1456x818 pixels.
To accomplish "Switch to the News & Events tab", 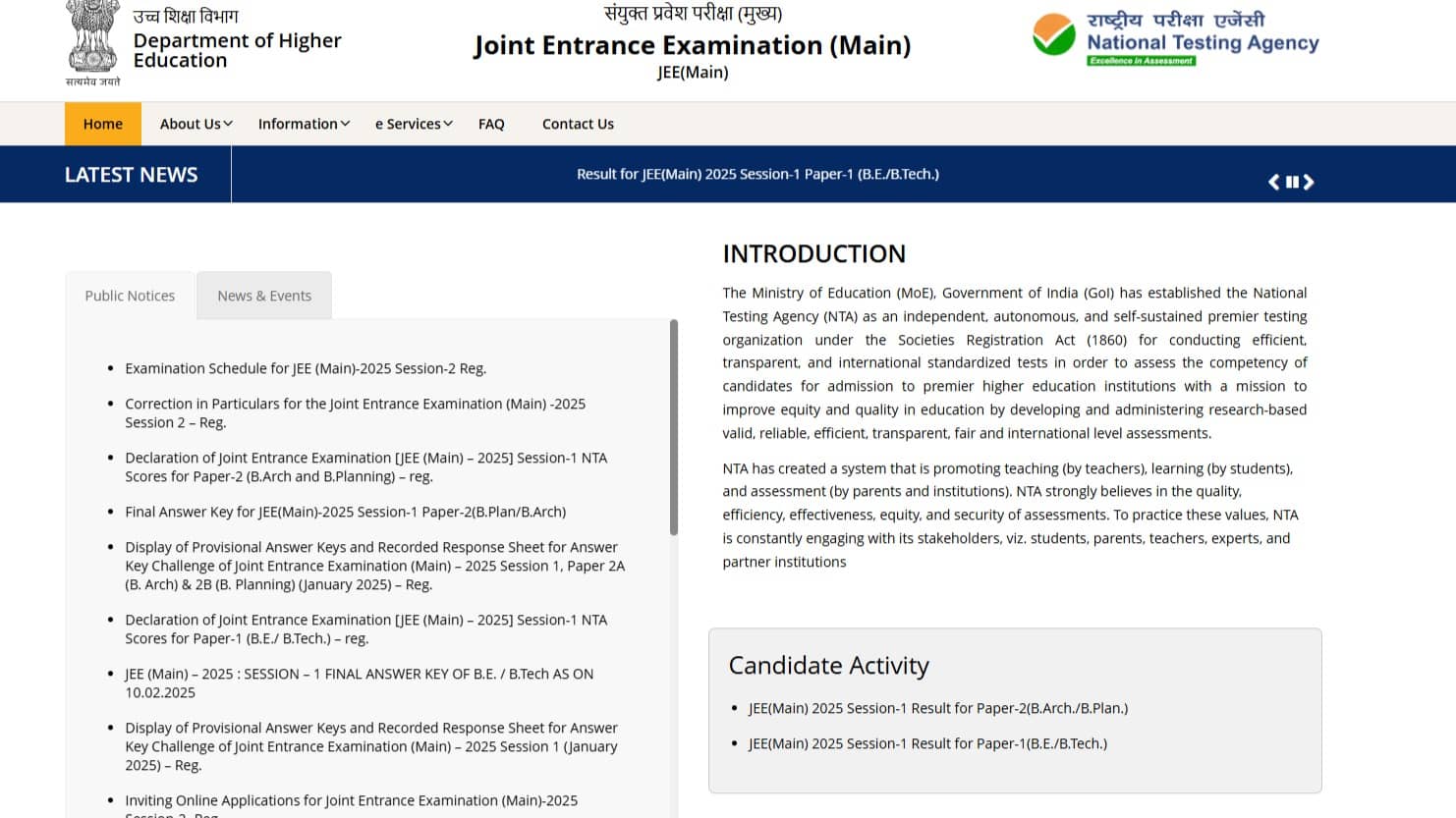I will coord(263,295).
